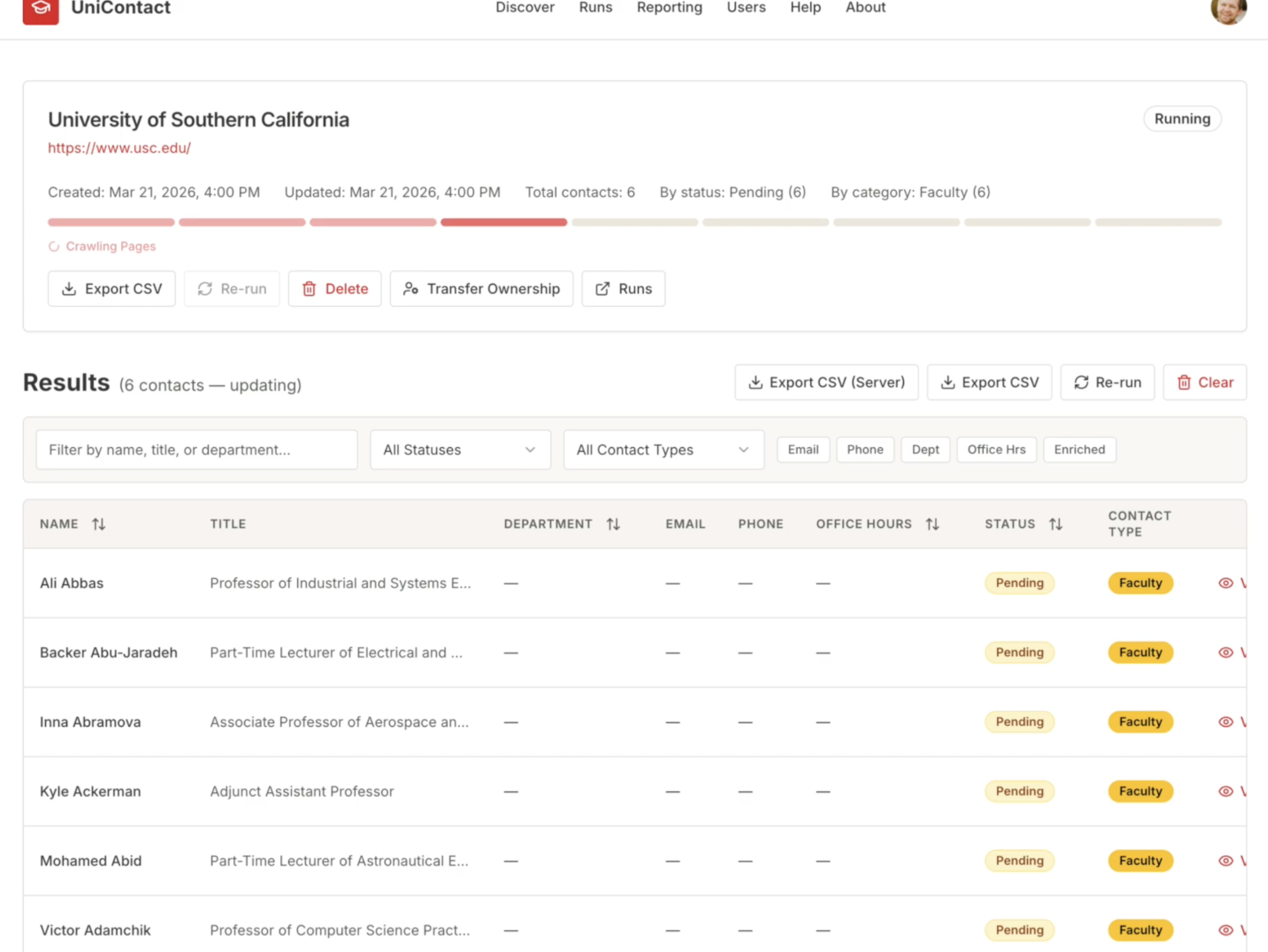The image size is (1268, 952).
Task: Click By status: Pending (6) text
Action: tap(733, 193)
